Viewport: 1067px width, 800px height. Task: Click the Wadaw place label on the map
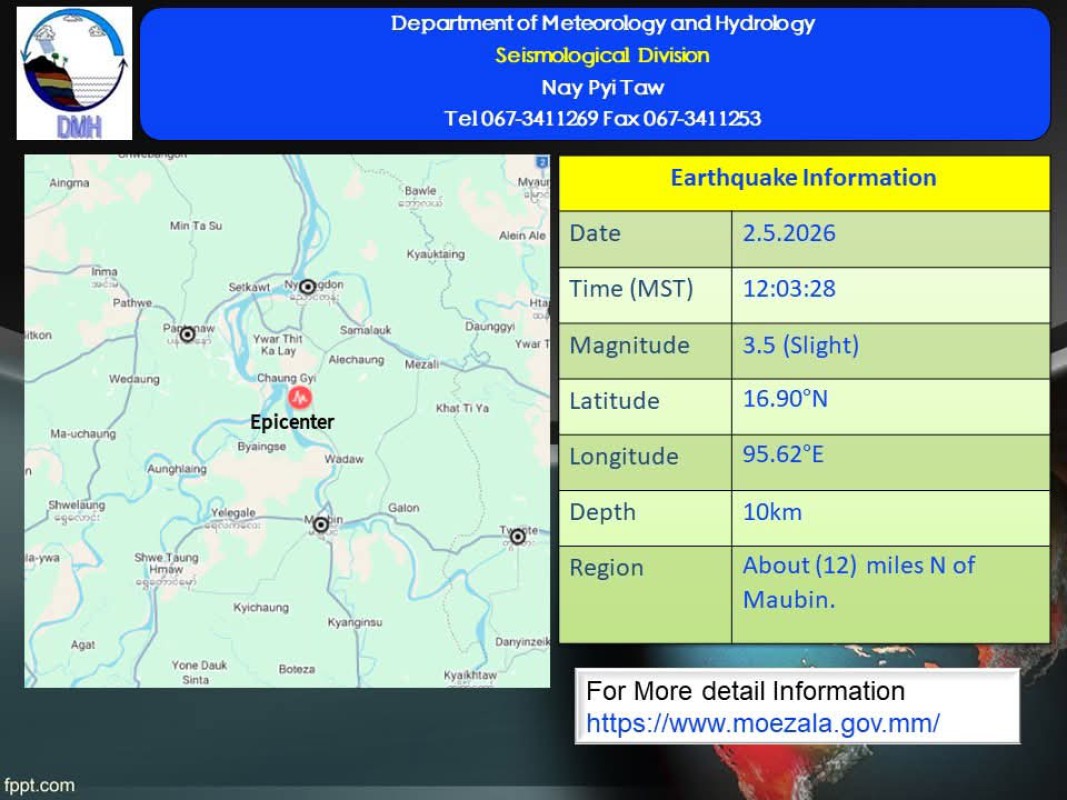[344, 459]
